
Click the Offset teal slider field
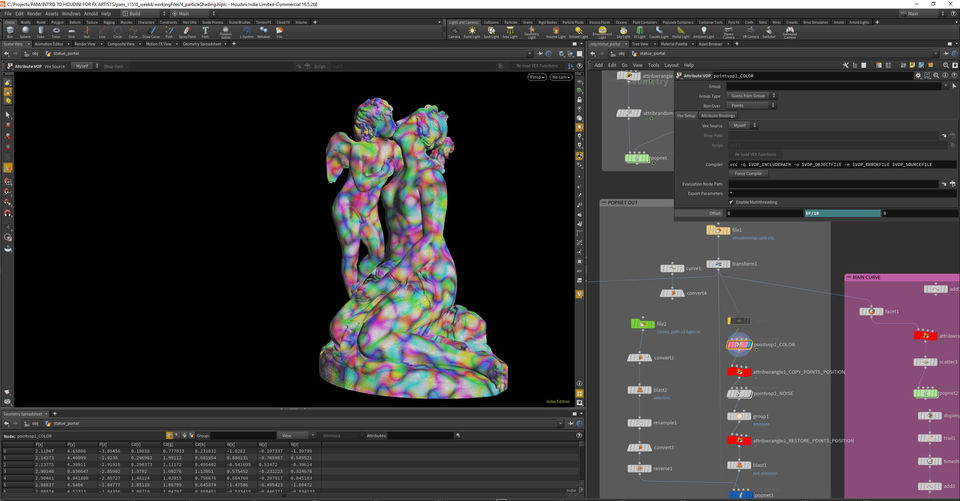tap(842, 213)
